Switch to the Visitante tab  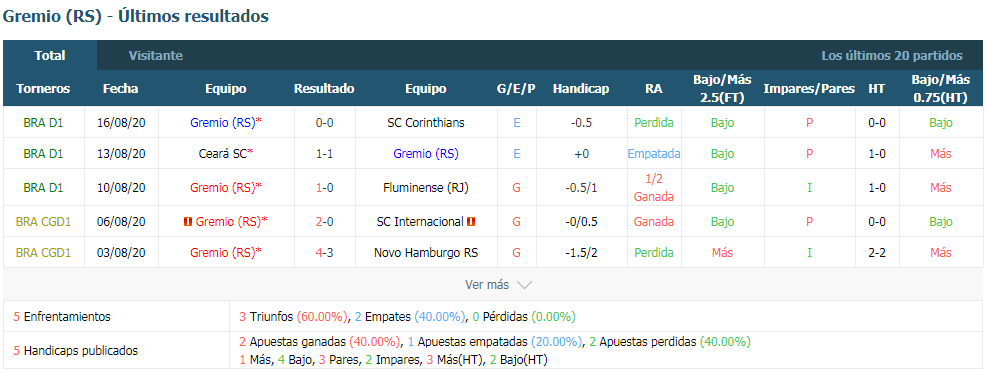coord(155,55)
